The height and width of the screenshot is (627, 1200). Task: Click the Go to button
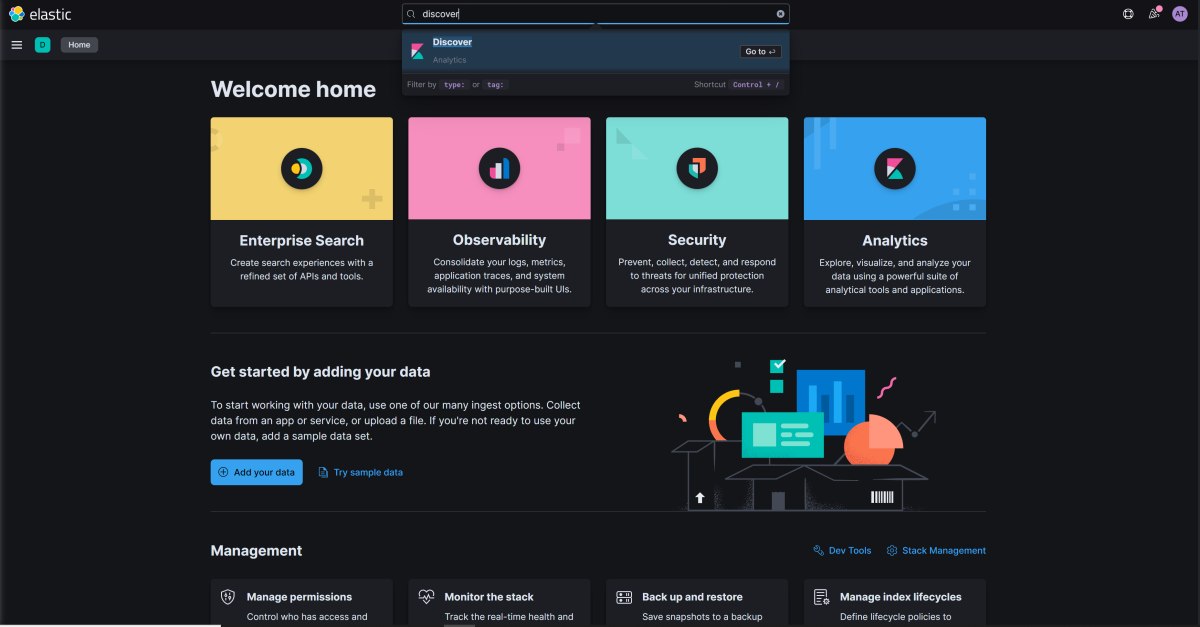click(761, 51)
